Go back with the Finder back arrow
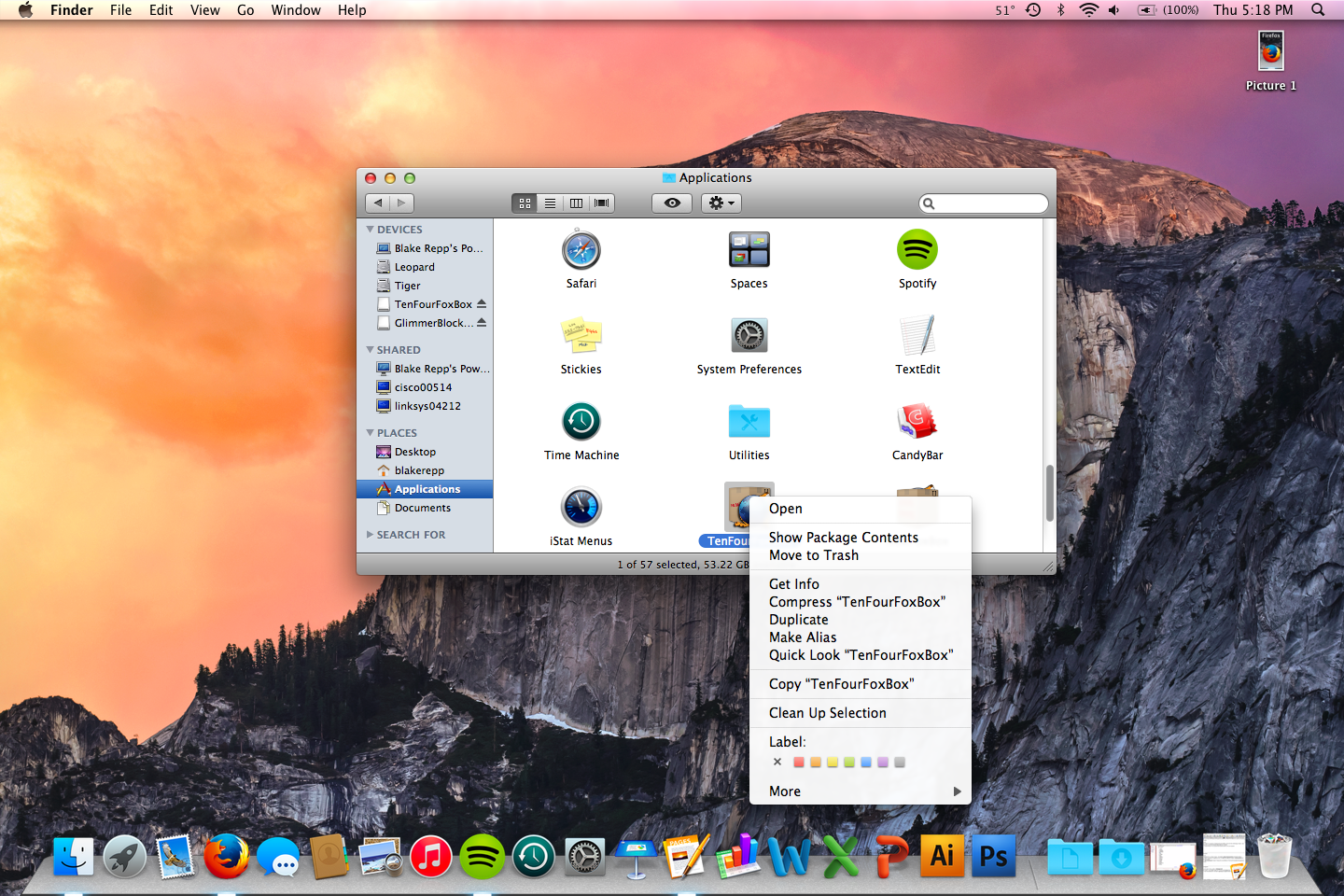The width and height of the screenshot is (1344, 896). tap(377, 203)
